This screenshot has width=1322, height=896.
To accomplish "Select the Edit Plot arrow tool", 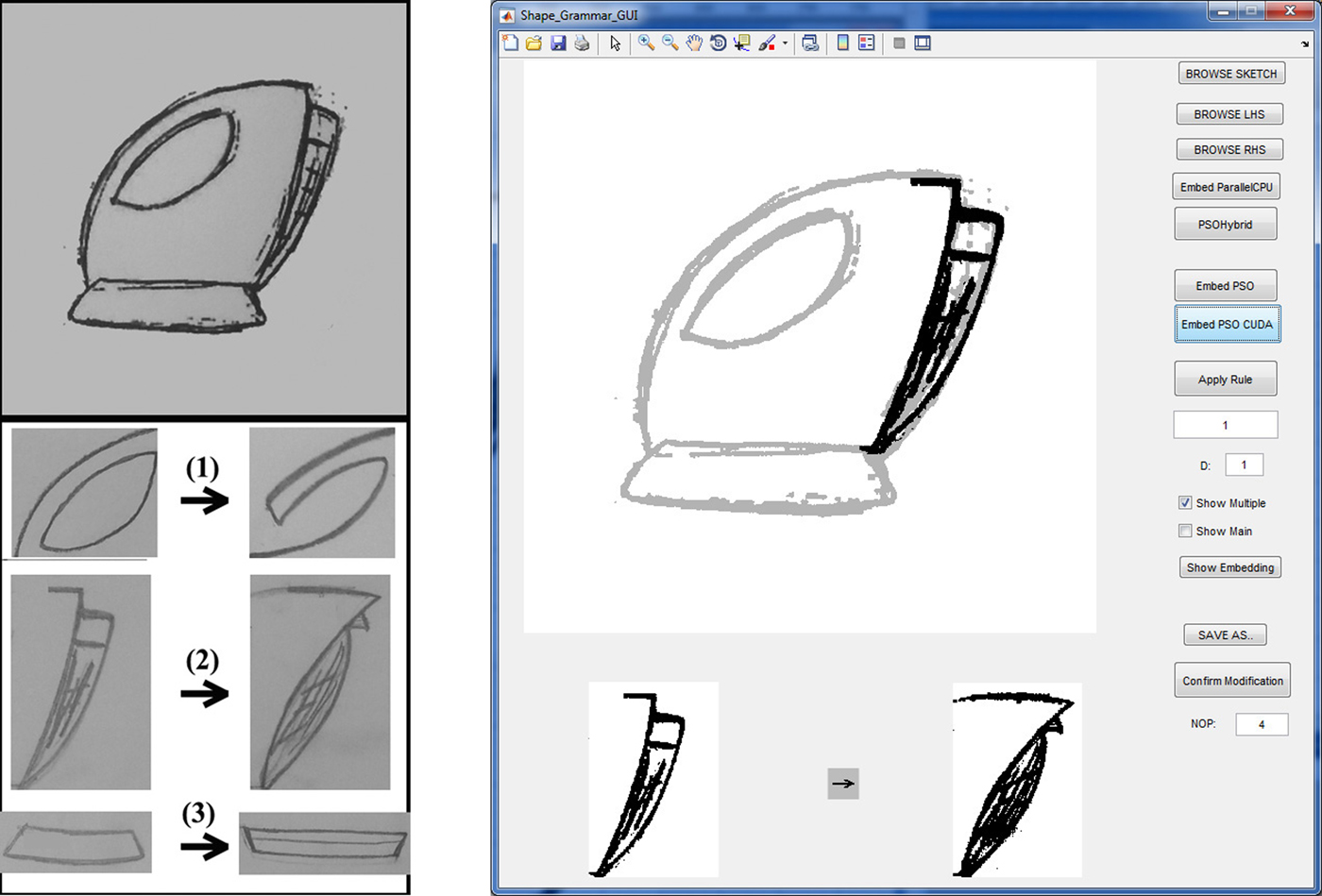I will [615, 42].
